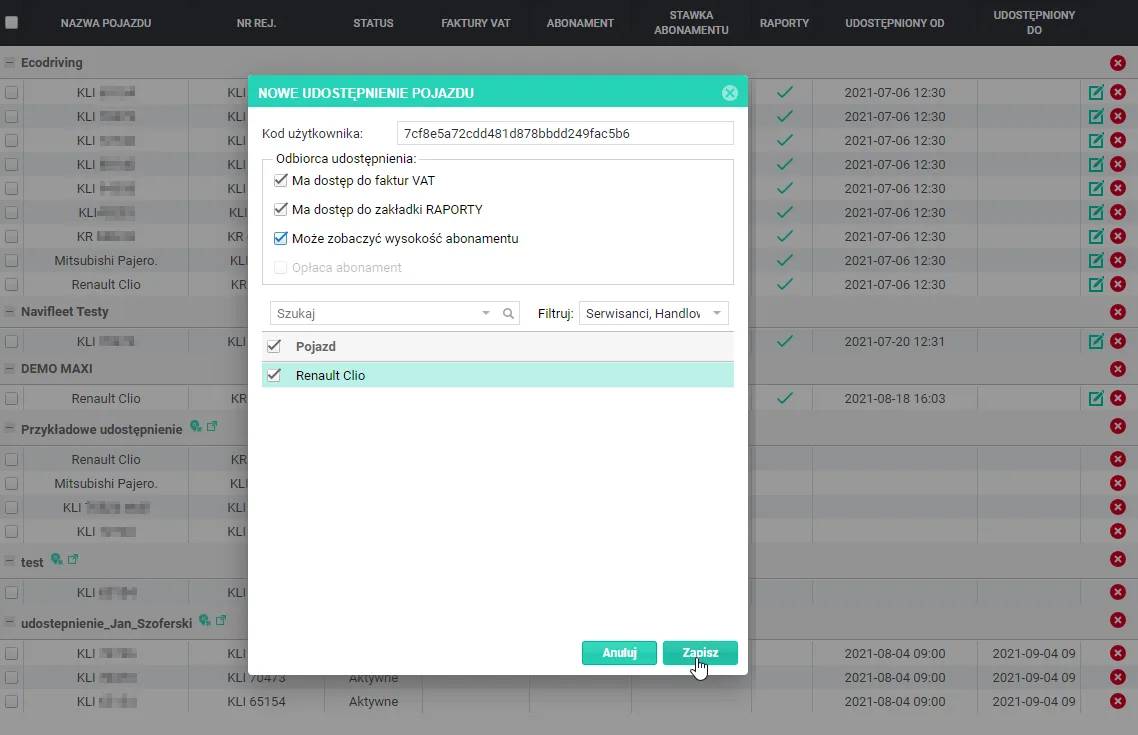Click Zapisz to save the sharing
Image resolution: width=1138 pixels, height=735 pixels.
(x=700, y=652)
